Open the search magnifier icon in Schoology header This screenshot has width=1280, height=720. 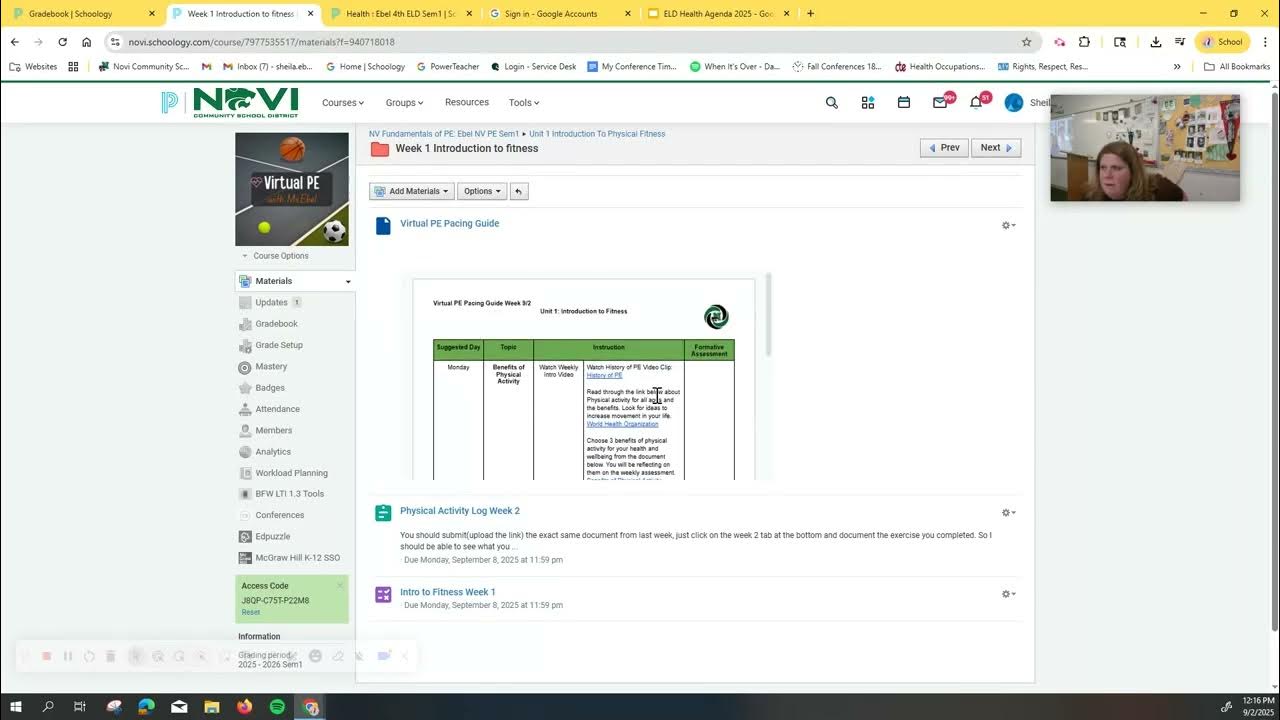(x=831, y=102)
